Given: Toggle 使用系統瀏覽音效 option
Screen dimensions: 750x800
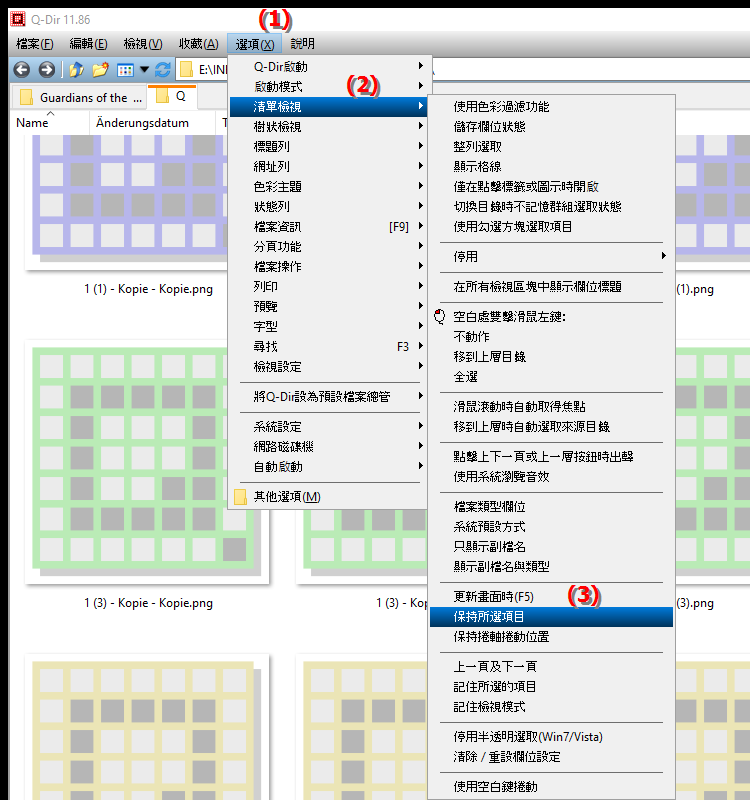Looking at the screenshot, I should (x=551, y=477).
